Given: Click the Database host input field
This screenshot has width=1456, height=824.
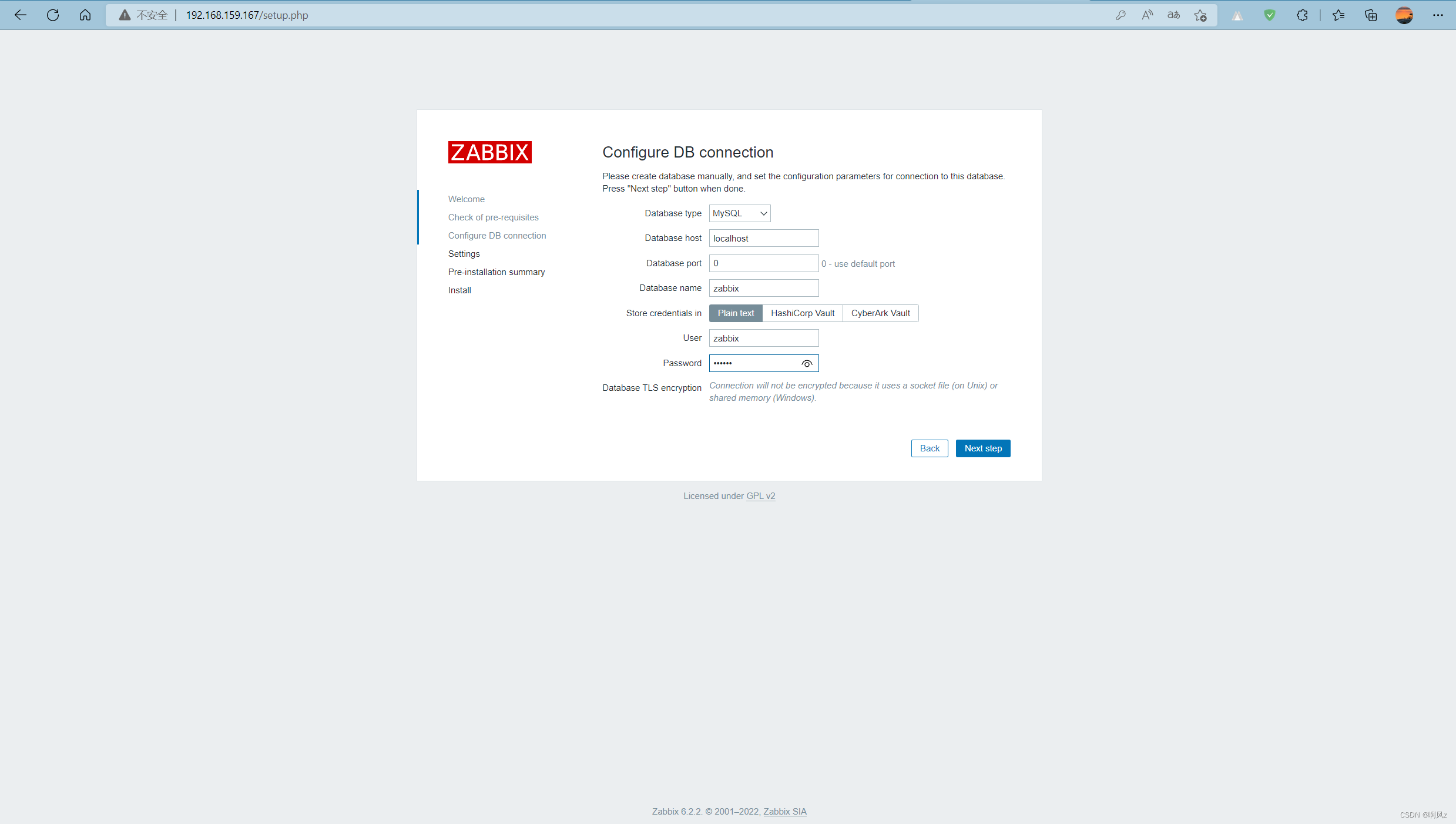Looking at the screenshot, I should pyautogui.click(x=763, y=239).
